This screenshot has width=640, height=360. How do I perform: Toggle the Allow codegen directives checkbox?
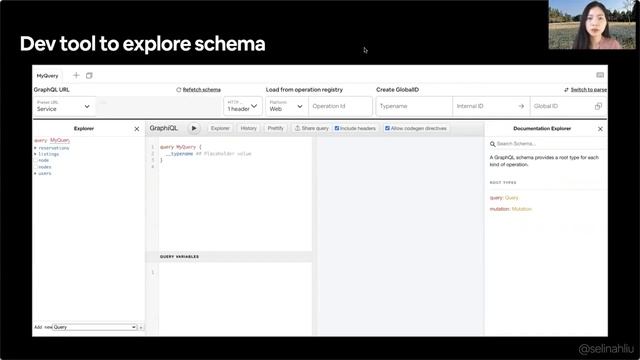click(387, 128)
